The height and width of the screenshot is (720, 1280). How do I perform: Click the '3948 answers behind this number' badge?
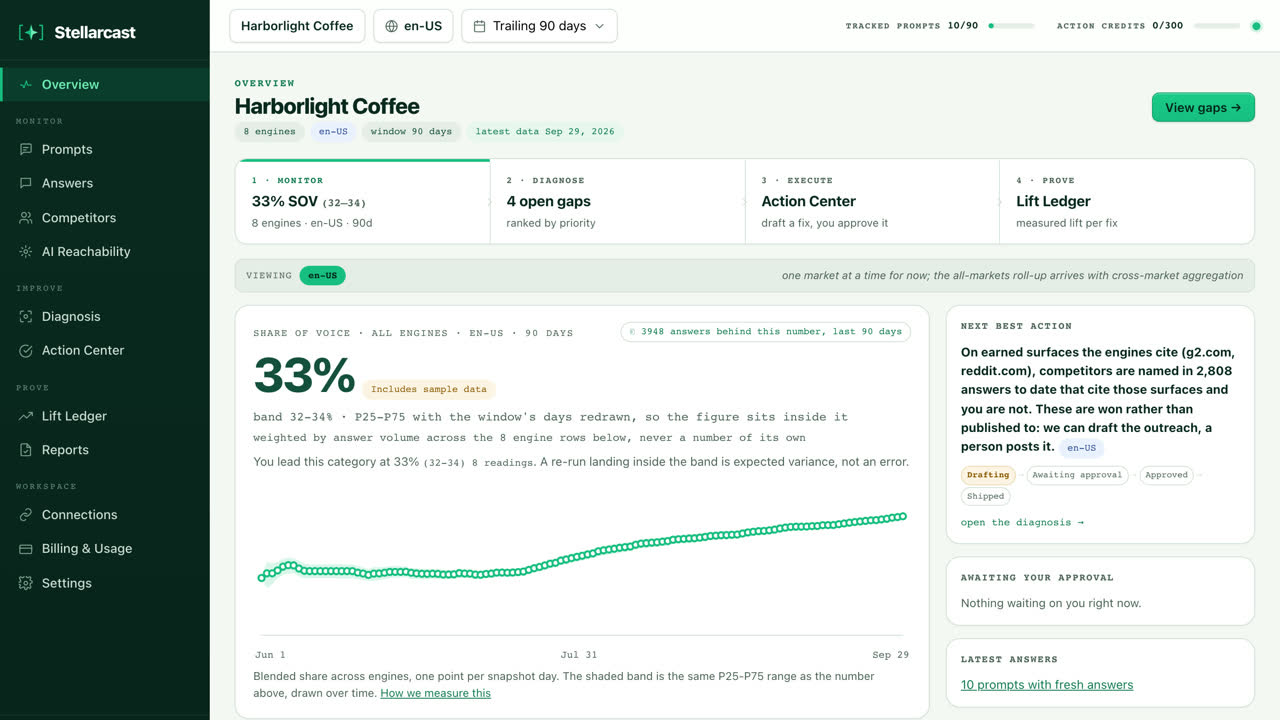click(765, 331)
